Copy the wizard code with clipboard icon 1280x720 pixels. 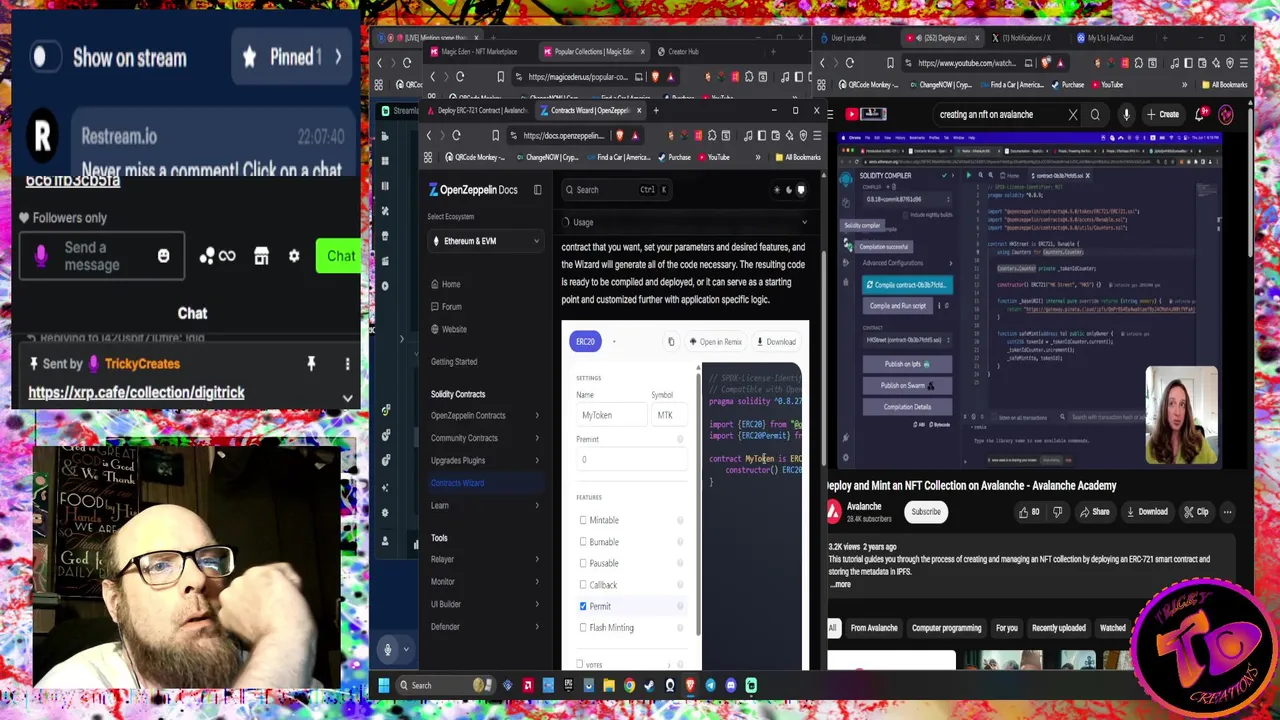tap(671, 342)
